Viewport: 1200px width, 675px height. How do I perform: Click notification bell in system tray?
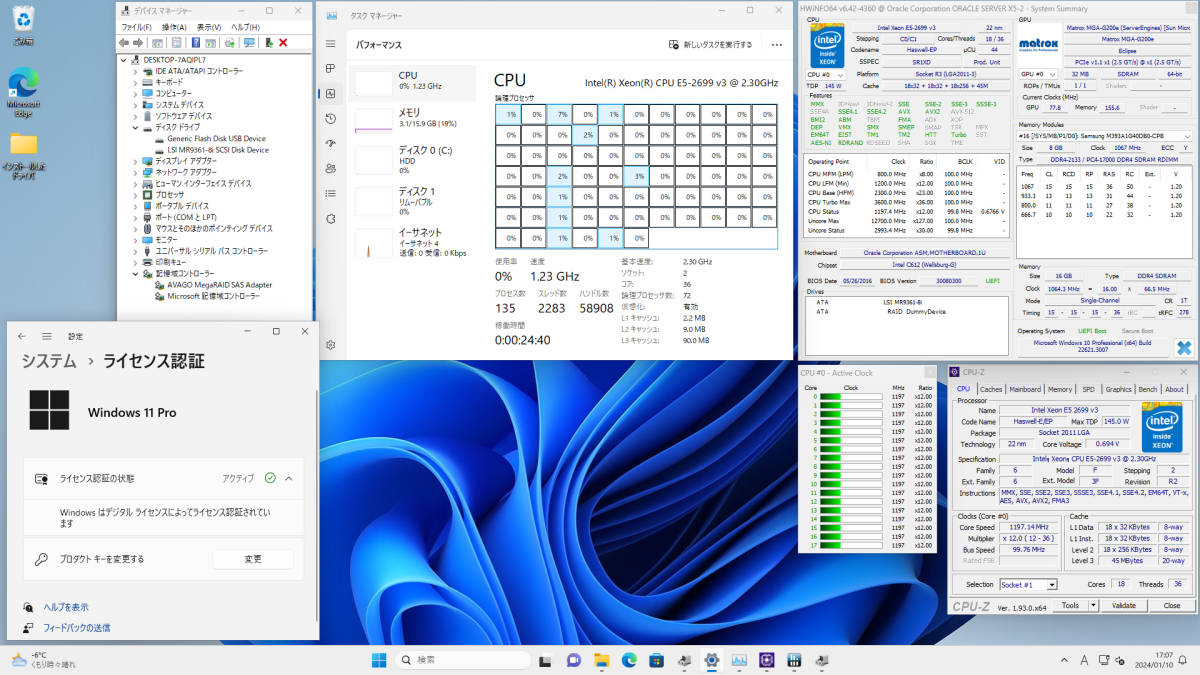coord(1183,660)
